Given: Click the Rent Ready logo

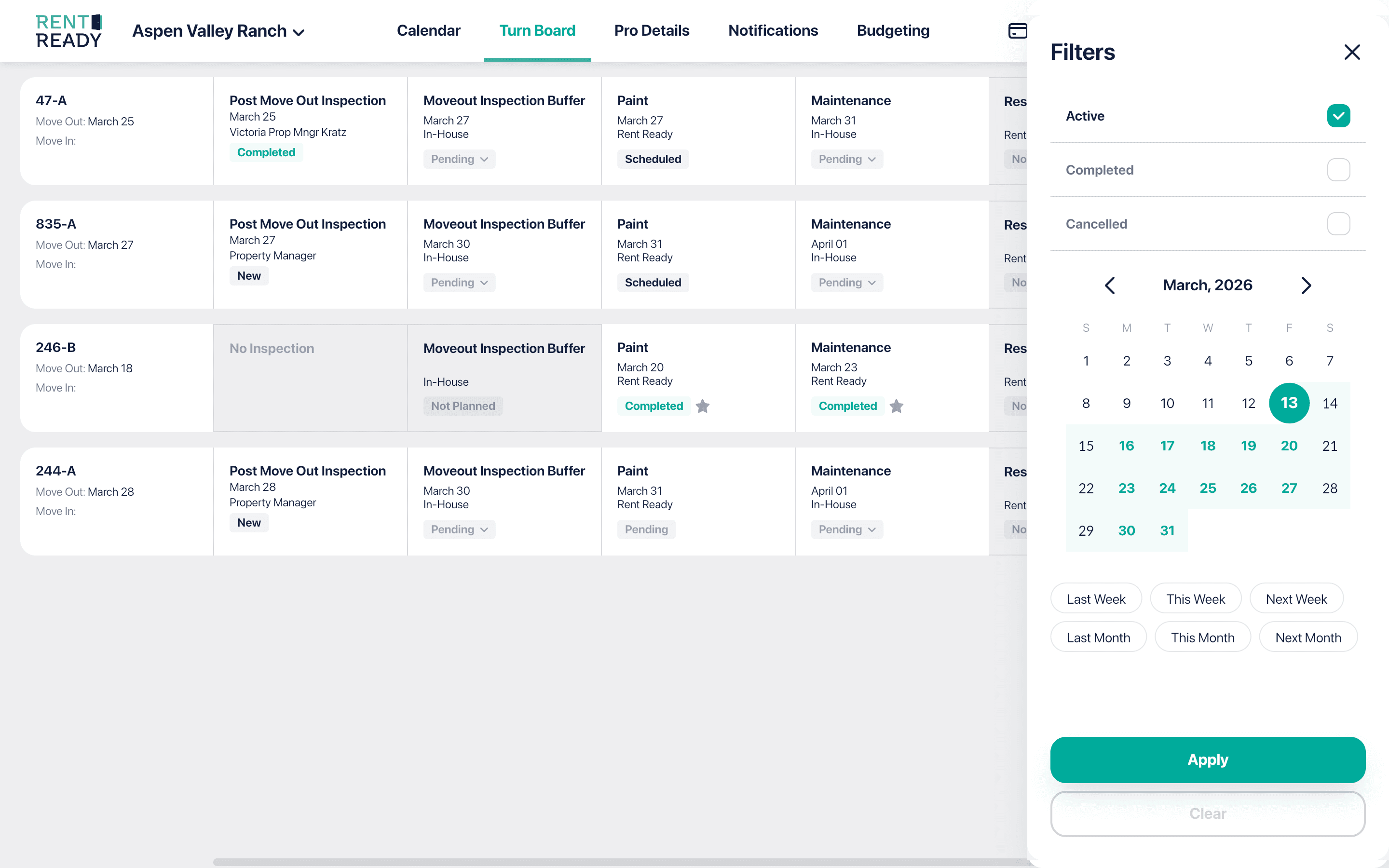Looking at the screenshot, I should [x=68, y=30].
